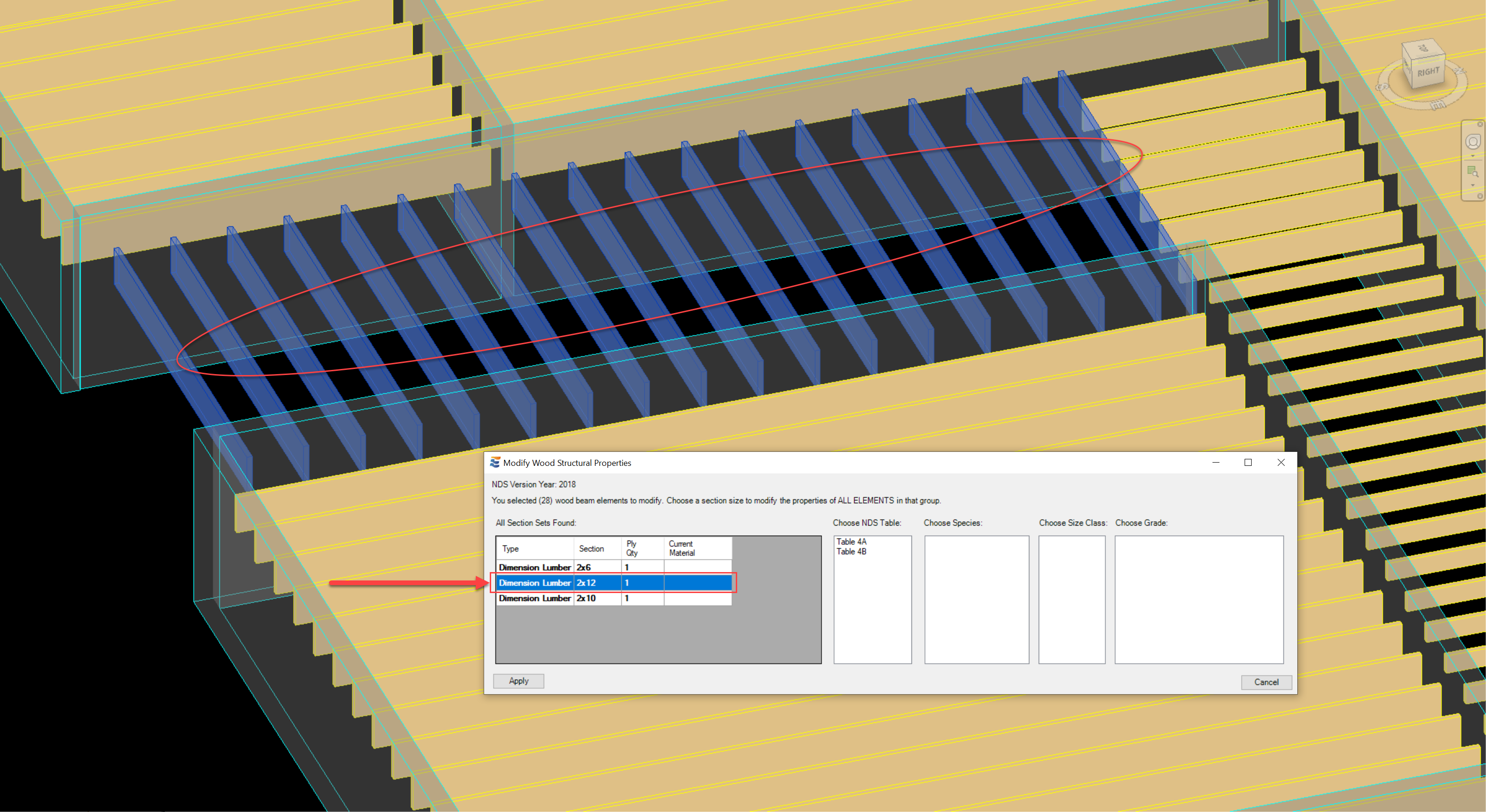Minimize the Modify Wood Structural Properties dialog
Viewport: 1486px width, 812px height.
[1215, 463]
